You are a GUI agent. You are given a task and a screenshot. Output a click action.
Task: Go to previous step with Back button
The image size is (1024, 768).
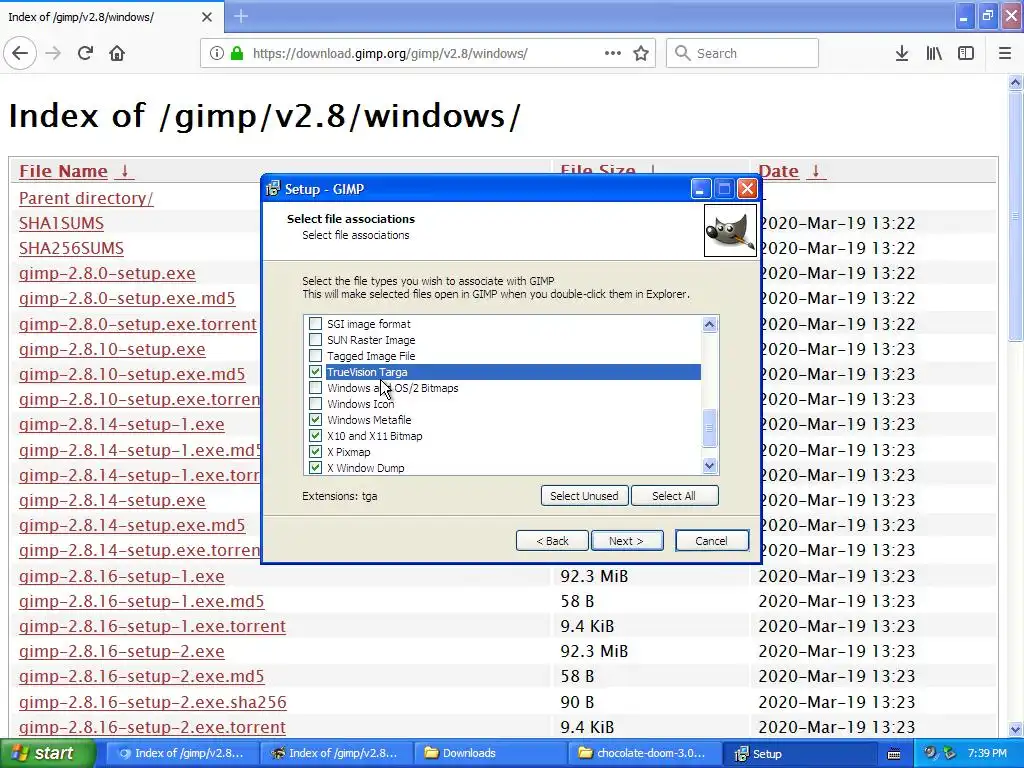click(552, 541)
